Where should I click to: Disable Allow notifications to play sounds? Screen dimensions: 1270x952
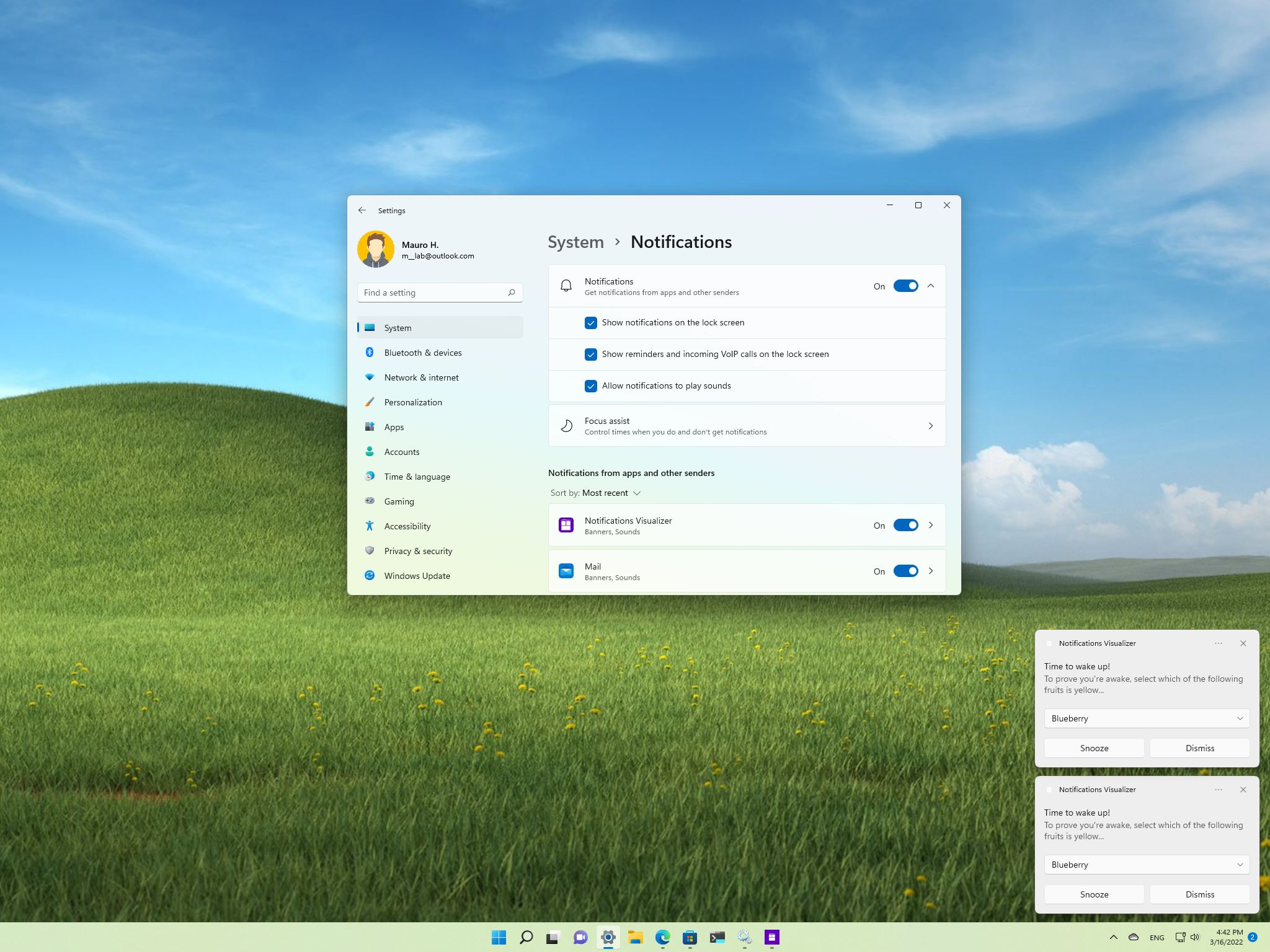click(x=591, y=386)
